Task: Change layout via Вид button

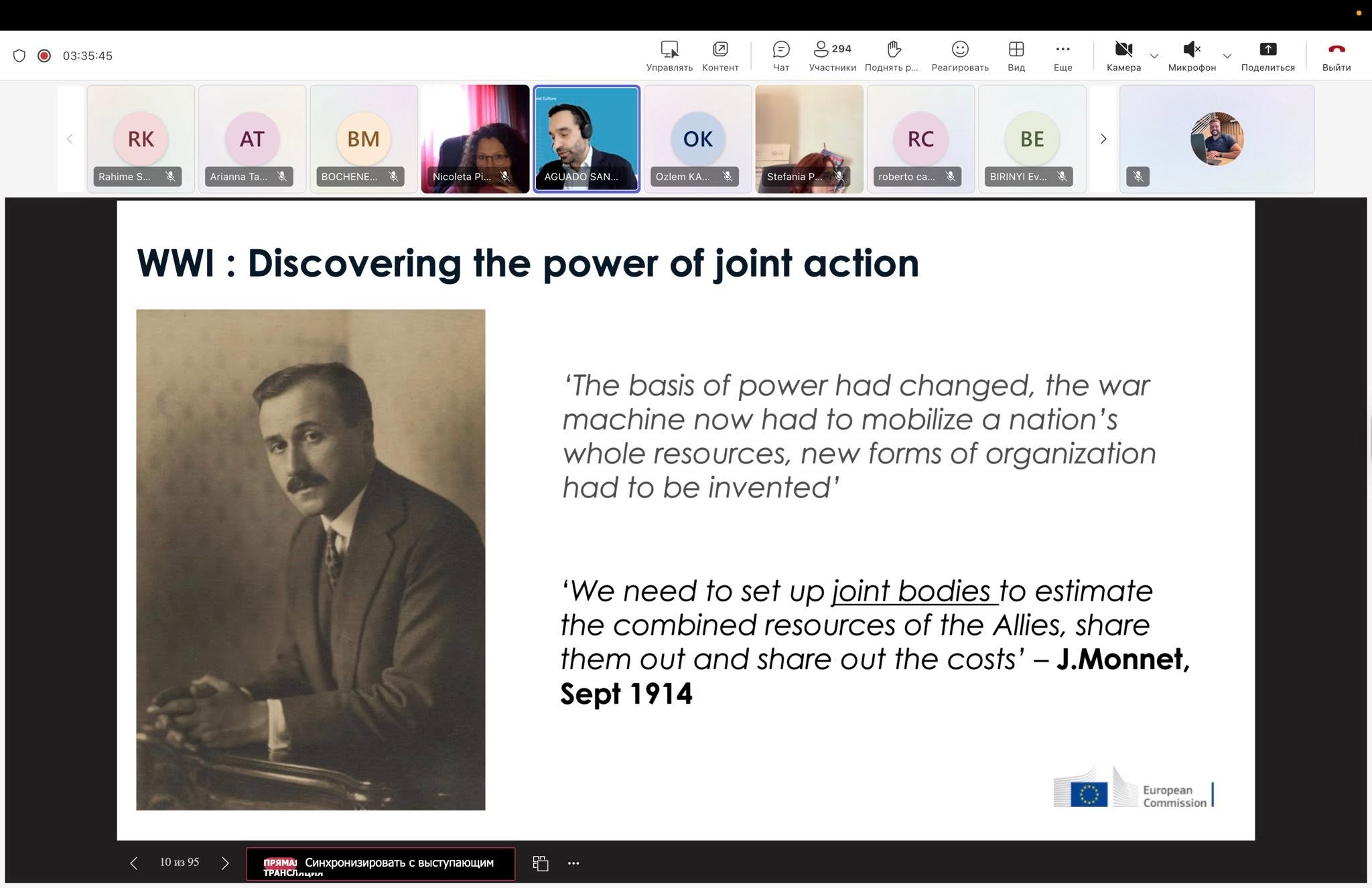Action: 1016,56
